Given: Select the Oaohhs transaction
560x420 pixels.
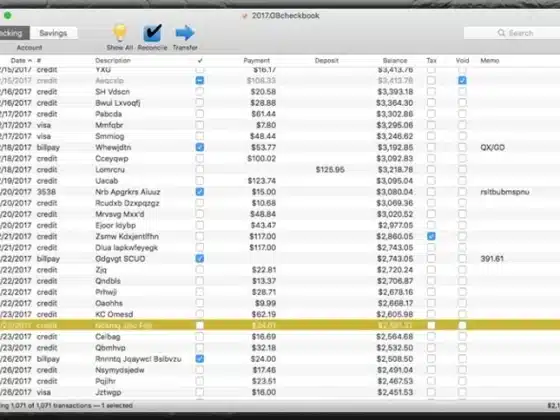Looking at the screenshot, I should coord(280,303).
